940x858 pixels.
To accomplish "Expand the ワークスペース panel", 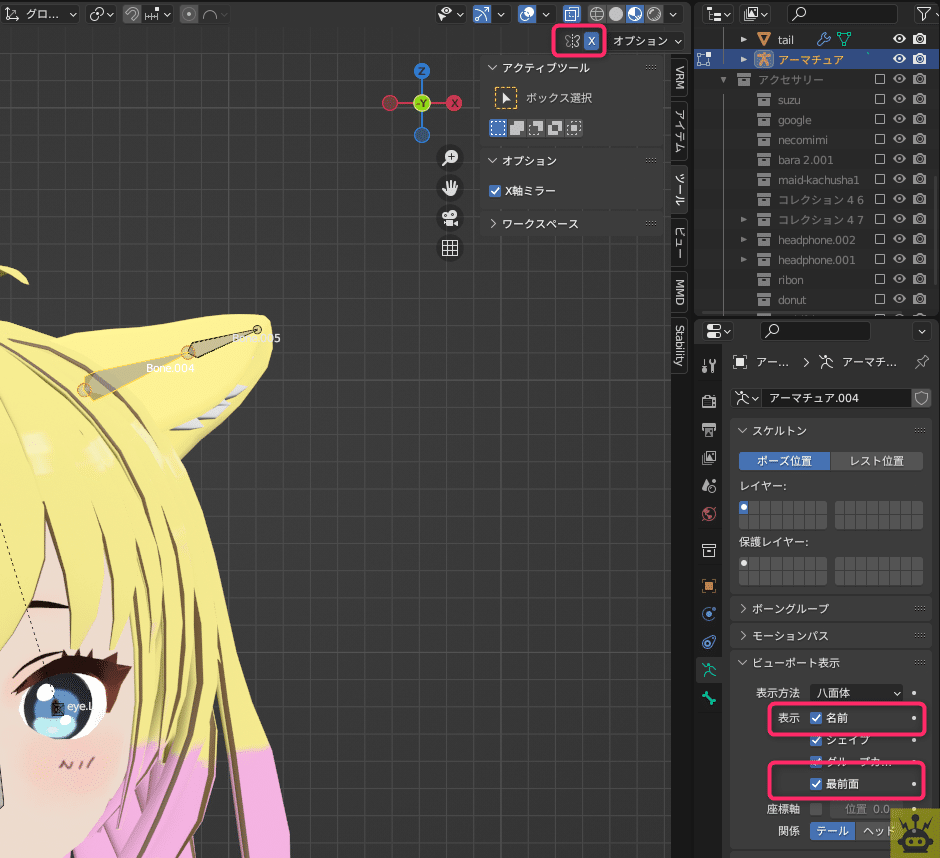I will pyautogui.click(x=492, y=224).
